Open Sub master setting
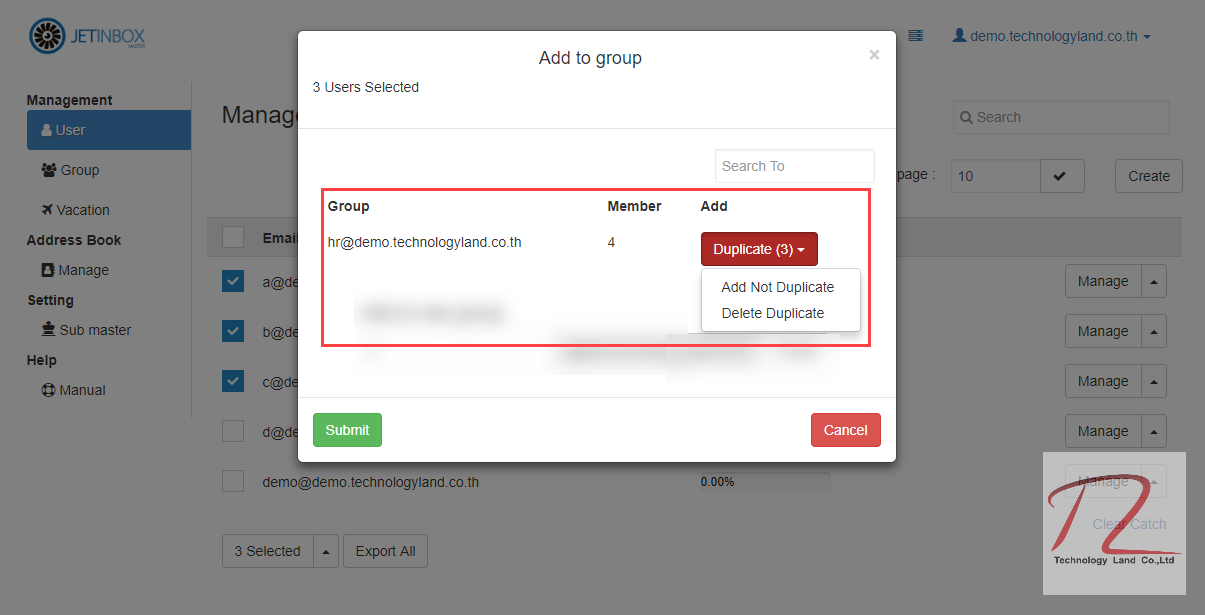Screen dimensions: 1205x615 (86, 330)
